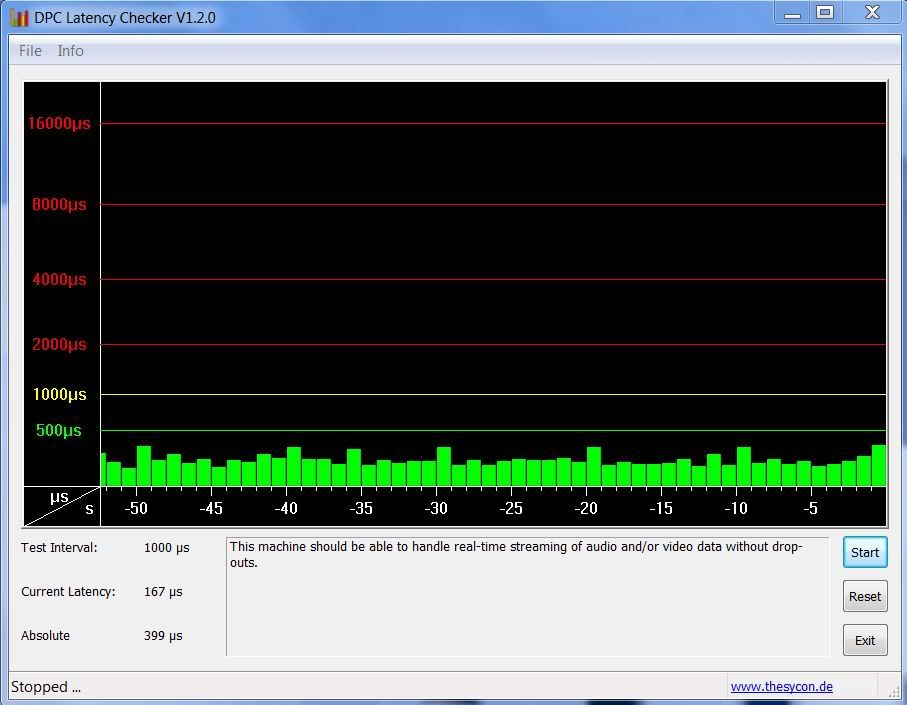Click the "-15" time axis label
Viewport: 907px width, 705px height.
click(x=661, y=508)
